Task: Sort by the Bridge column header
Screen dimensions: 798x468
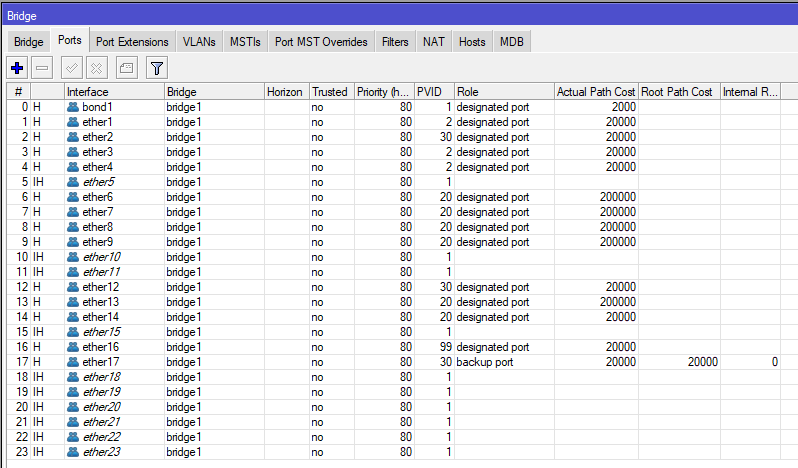Action: (214, 92)
